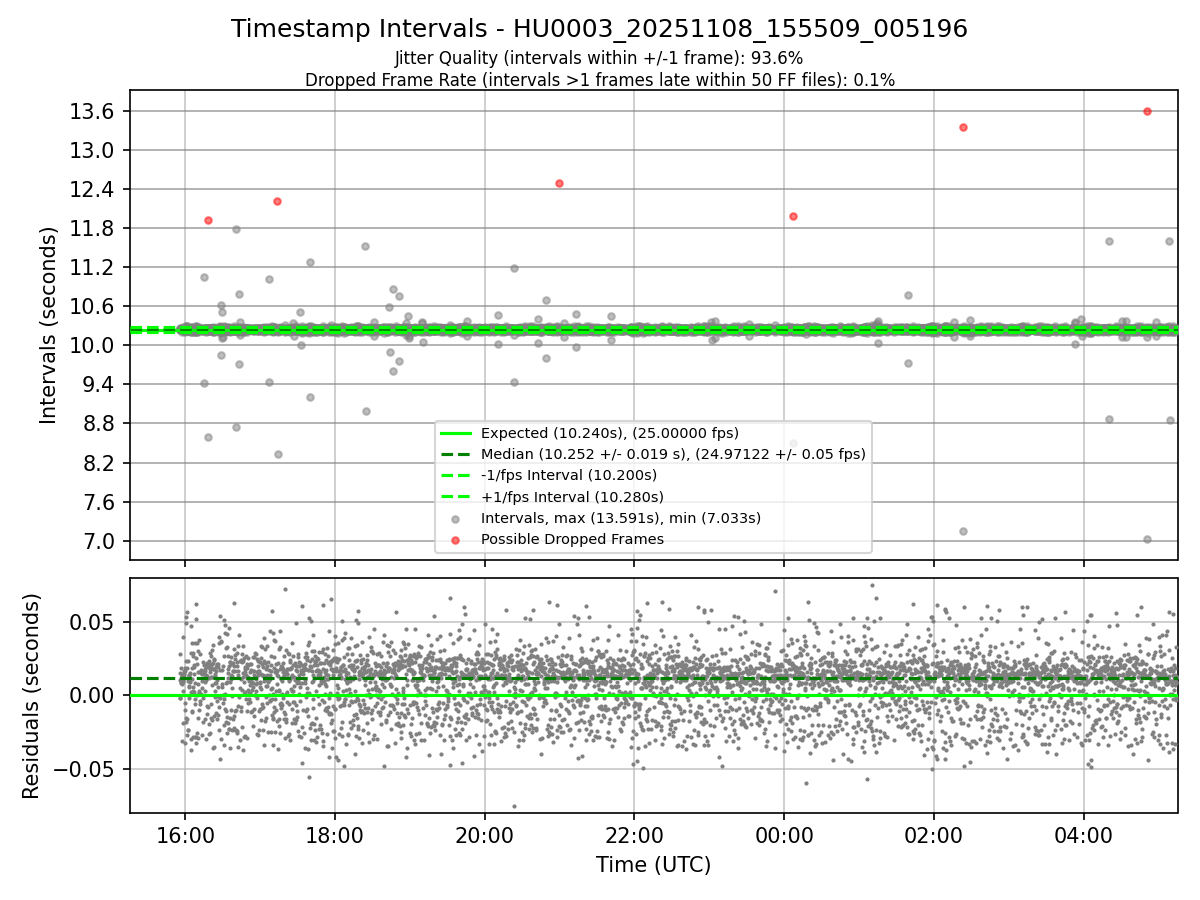1200x900 pixels.
Task: Click the '0.05' residuals tick label
Action: pyautogui.click(x=93, y=622)
